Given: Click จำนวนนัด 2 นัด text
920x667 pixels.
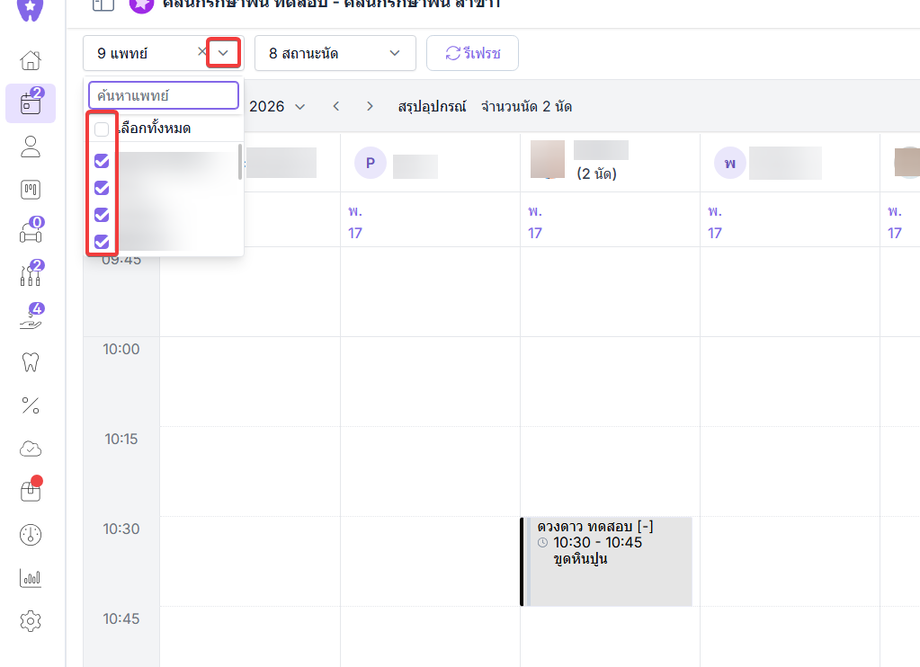Looking at the screenshot, I should coord(526,106).
